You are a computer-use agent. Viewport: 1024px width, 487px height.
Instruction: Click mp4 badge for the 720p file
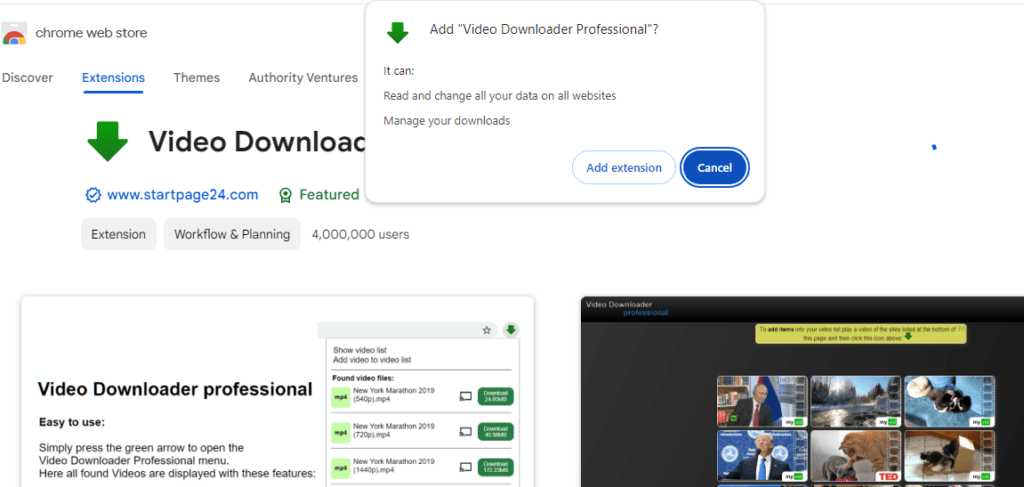[340, 432]
